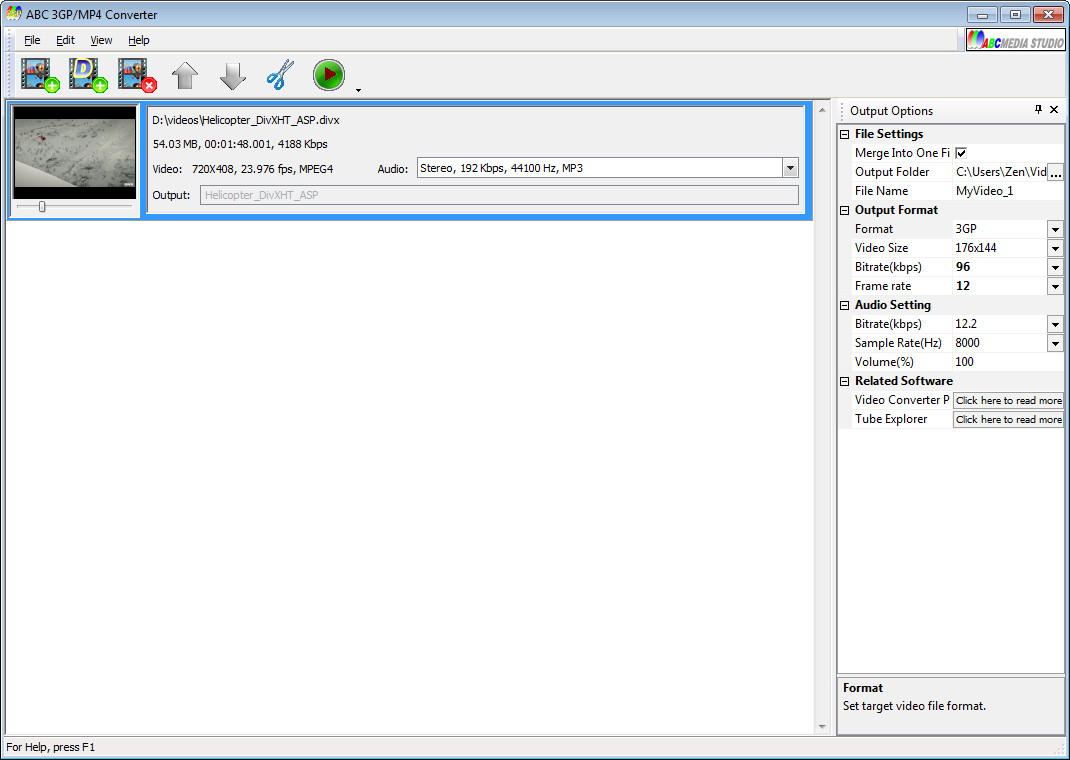Click read more for Tube Explorer
The height and width of the screenshot is (760, 1070).
[x=1008, y=418]
